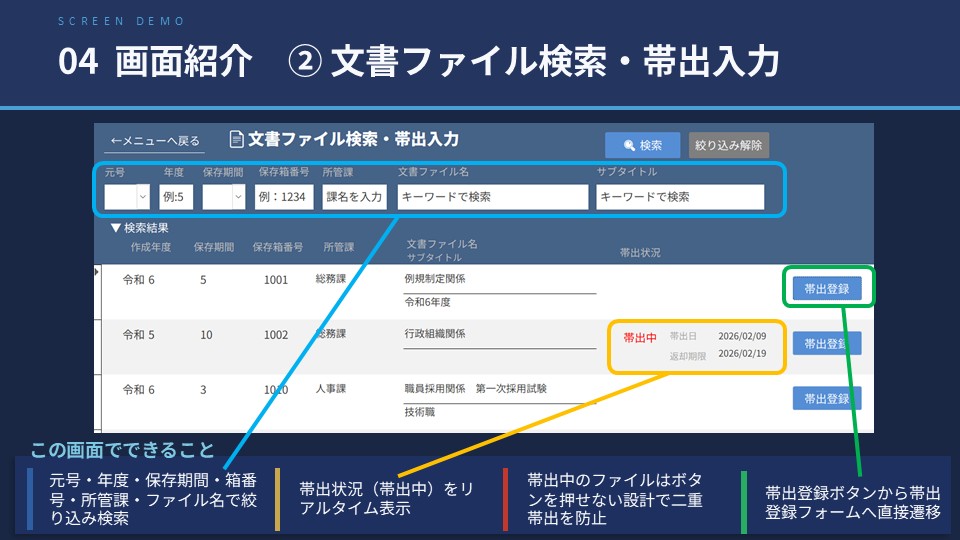Click 帯出登録 for the 例規制定関係 row
Screen dimensions: 960x540
click(826, 289)
